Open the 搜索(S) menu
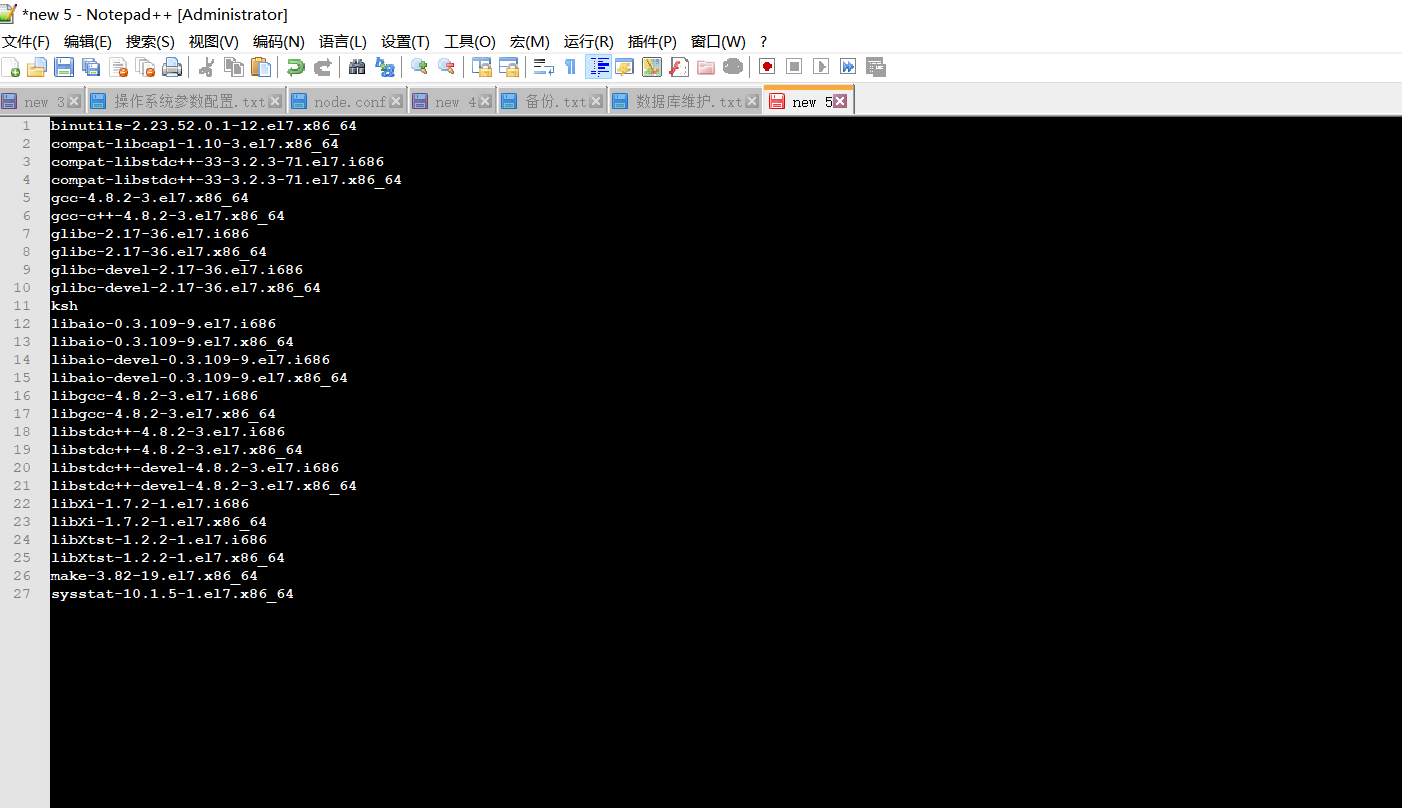The width and height of the screenshot is (1402, 808). coord(150,42)
